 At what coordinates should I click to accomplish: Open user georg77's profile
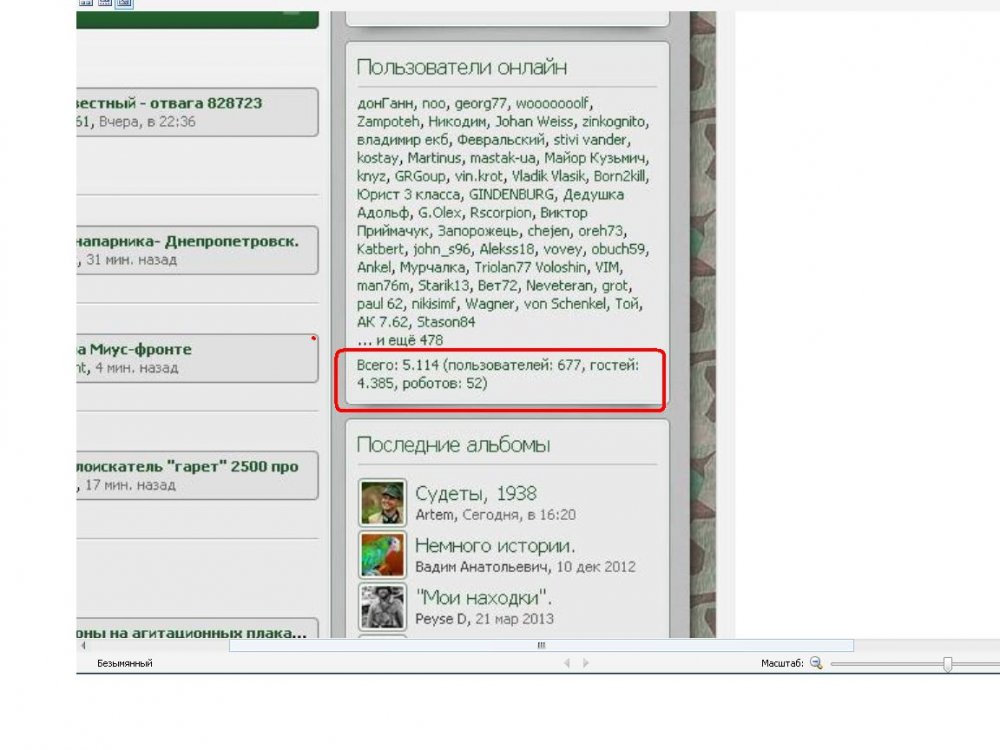tap(481, 103)
